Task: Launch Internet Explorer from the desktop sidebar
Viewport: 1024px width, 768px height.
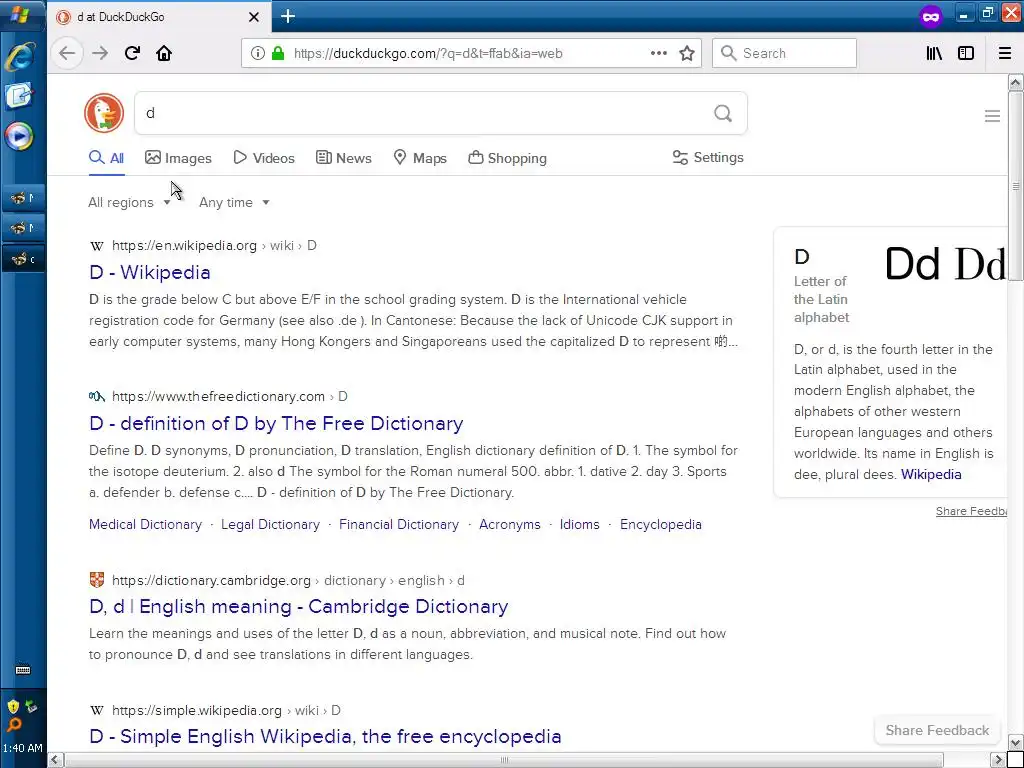Action: 20,57
